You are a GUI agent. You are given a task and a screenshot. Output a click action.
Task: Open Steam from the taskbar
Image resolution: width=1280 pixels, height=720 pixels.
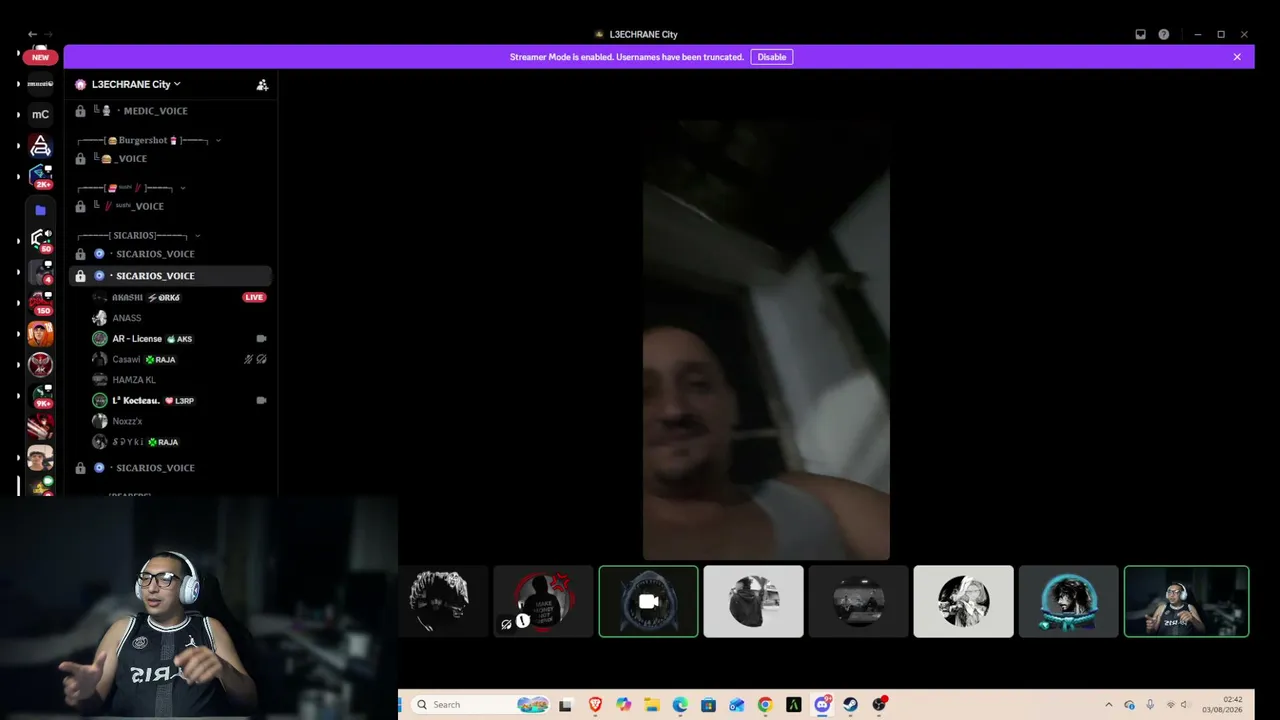[850, 704]
